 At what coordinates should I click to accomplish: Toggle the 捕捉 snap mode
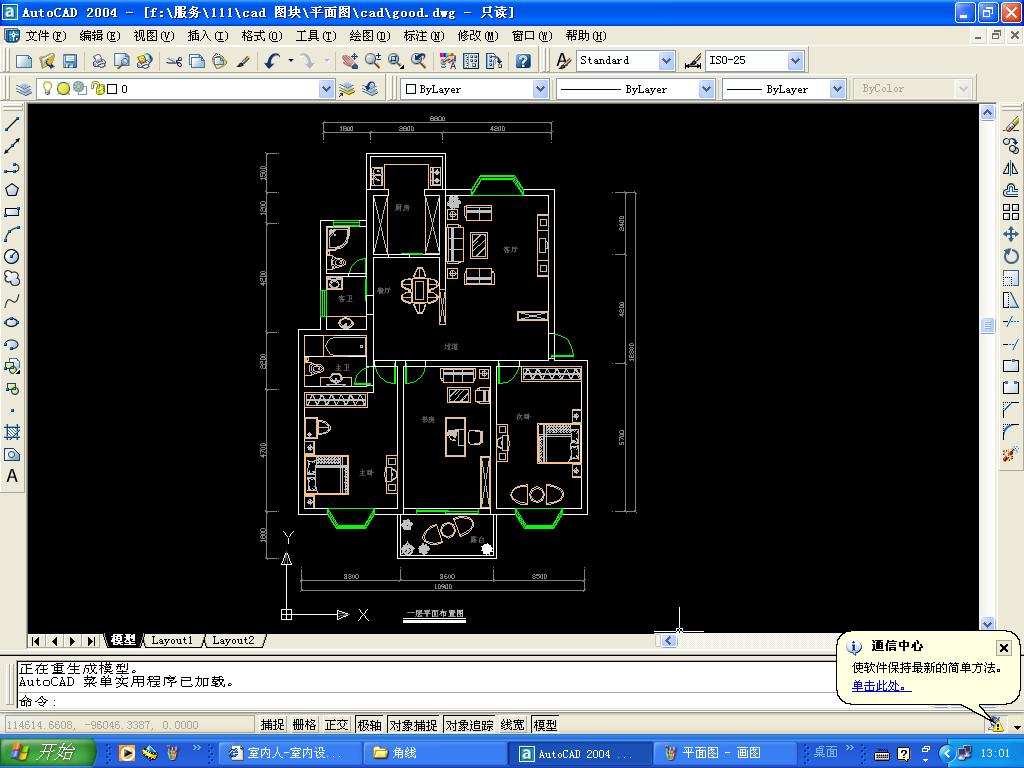(272, 725)
